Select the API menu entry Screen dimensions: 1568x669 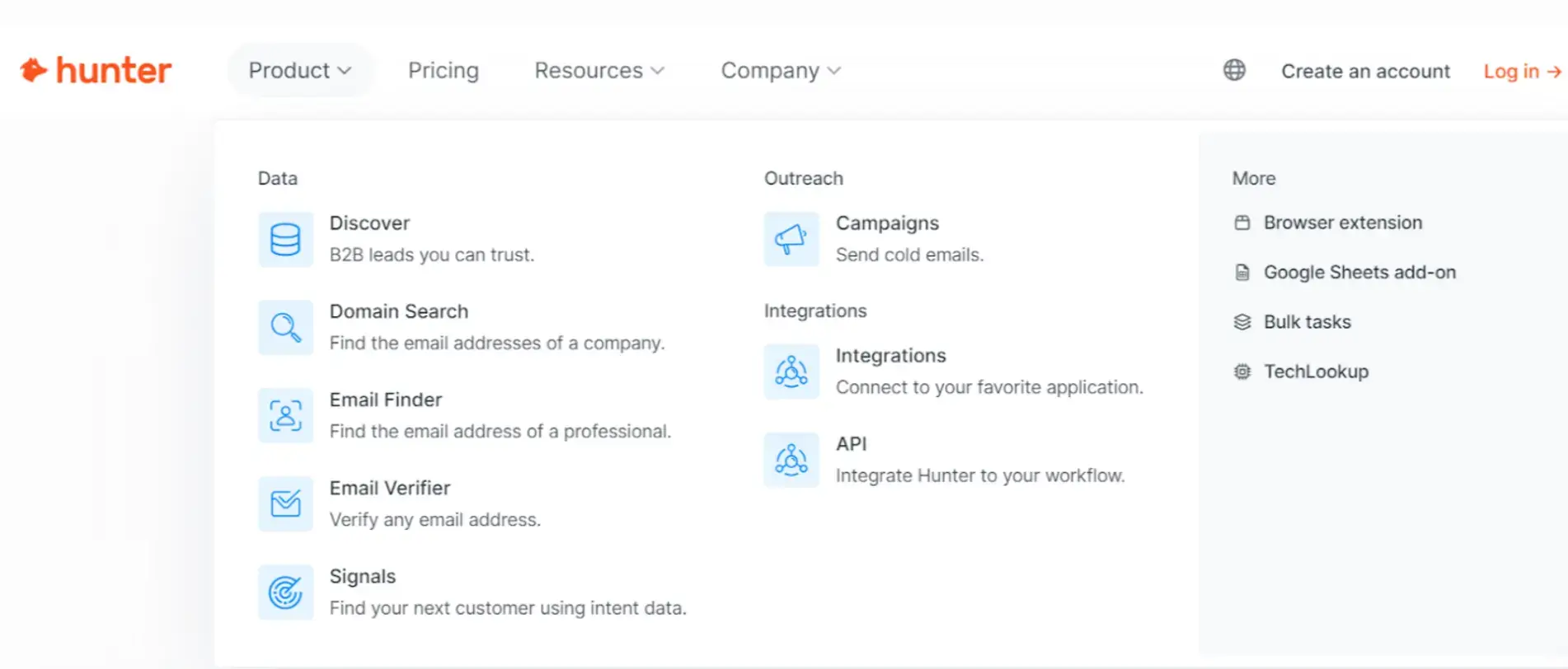click(x=852, y=444)
